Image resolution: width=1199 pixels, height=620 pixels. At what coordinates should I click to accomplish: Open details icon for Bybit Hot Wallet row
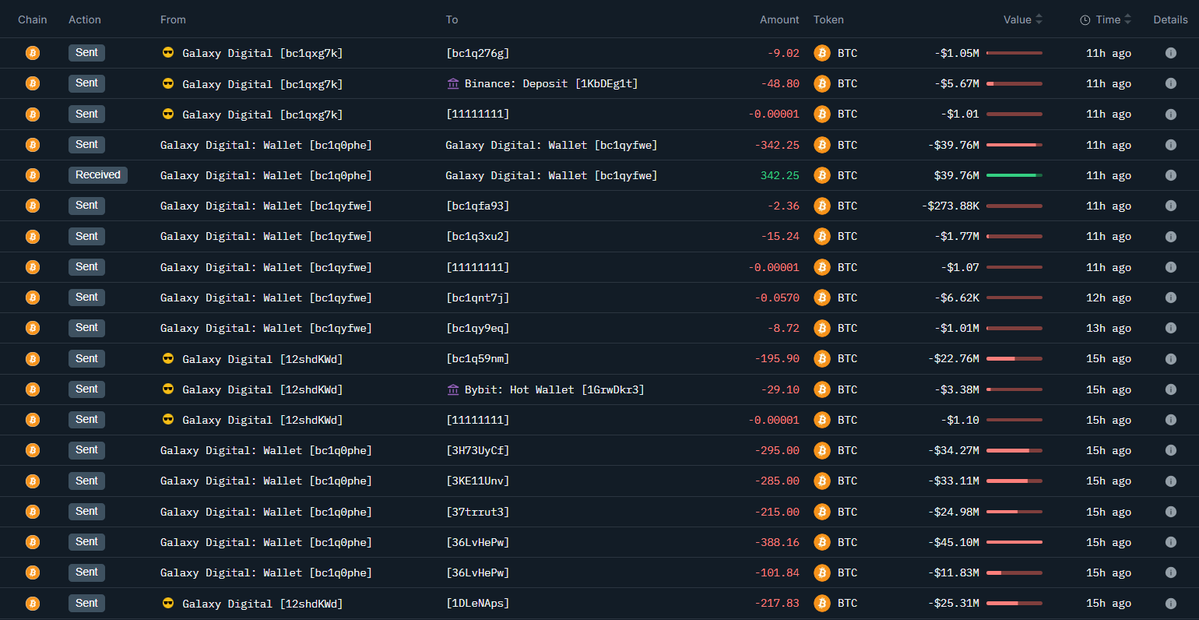(x=1170, y=389)
